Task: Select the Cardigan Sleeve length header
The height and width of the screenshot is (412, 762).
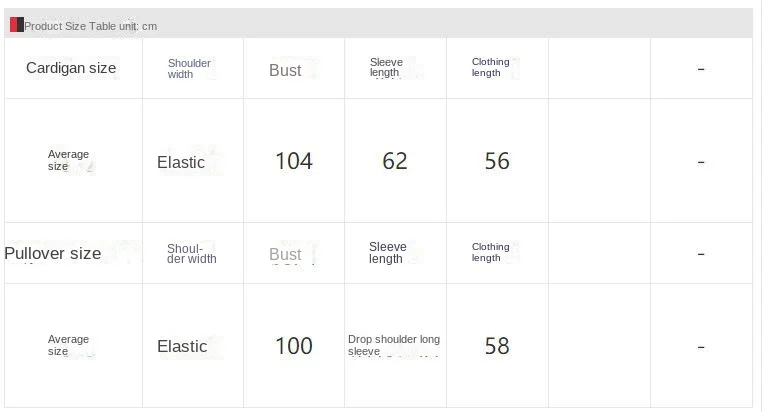Action: point(386,67)
